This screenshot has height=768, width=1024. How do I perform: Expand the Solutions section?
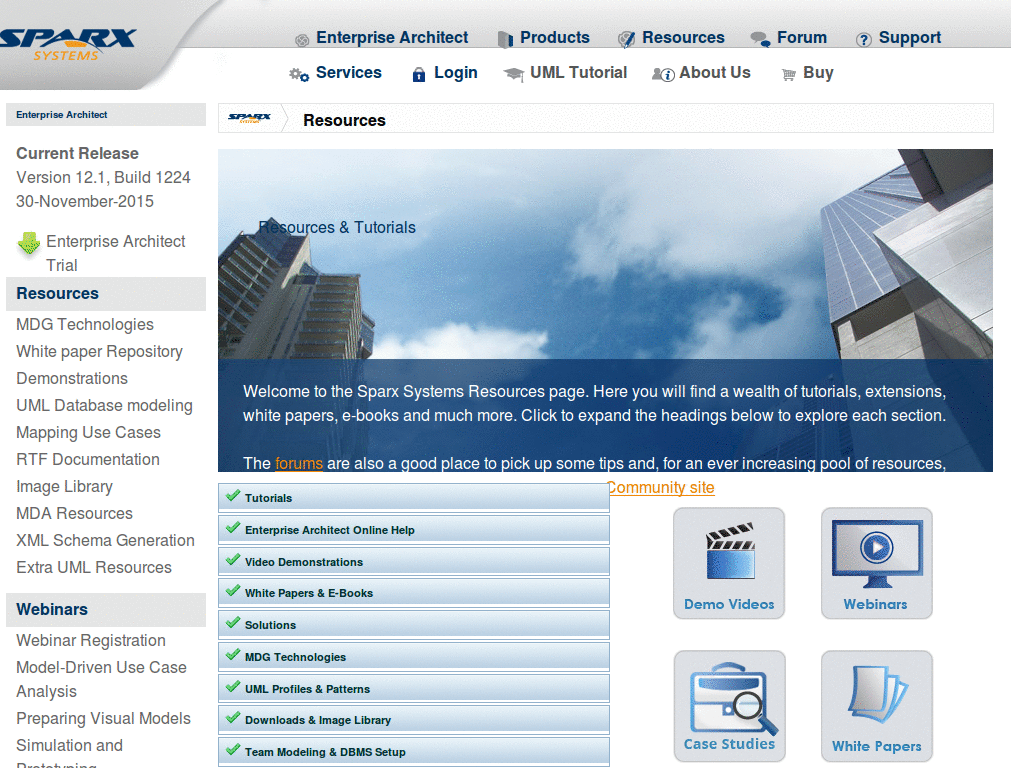coord(413,625)
